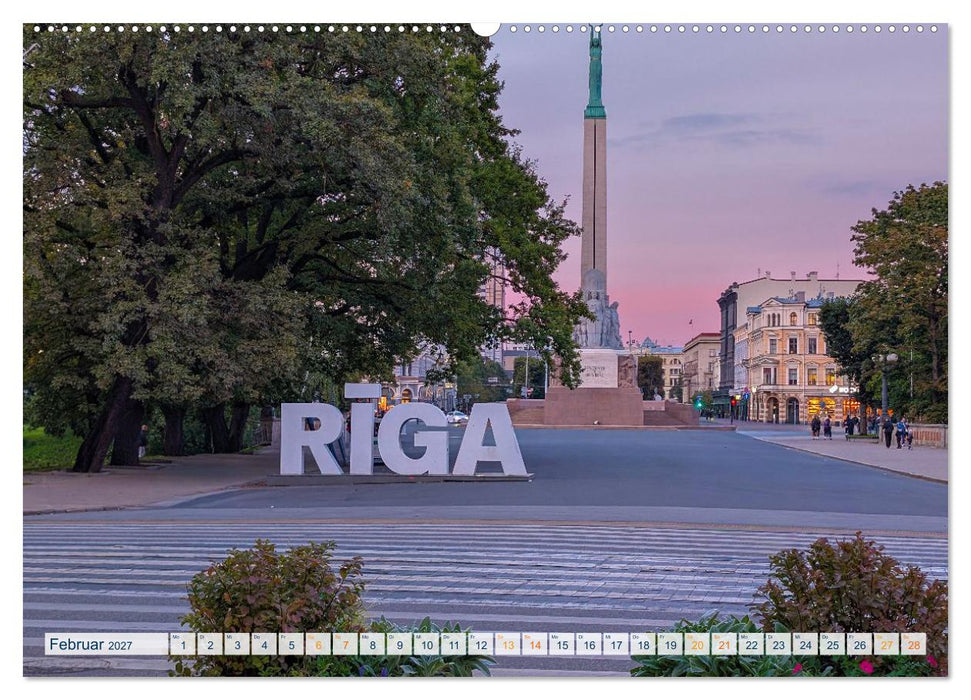Viewport: 971px width, 700px height.
Task: Choose the orange 14 date cell
Action: point(535,644)
